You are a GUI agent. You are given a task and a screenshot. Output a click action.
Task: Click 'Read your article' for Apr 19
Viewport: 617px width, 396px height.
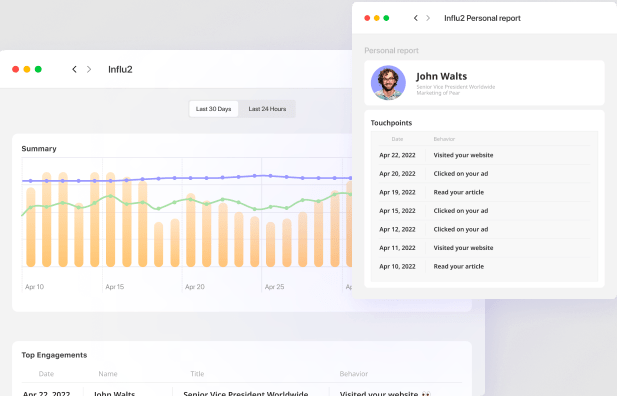click(x=459, y=192)
